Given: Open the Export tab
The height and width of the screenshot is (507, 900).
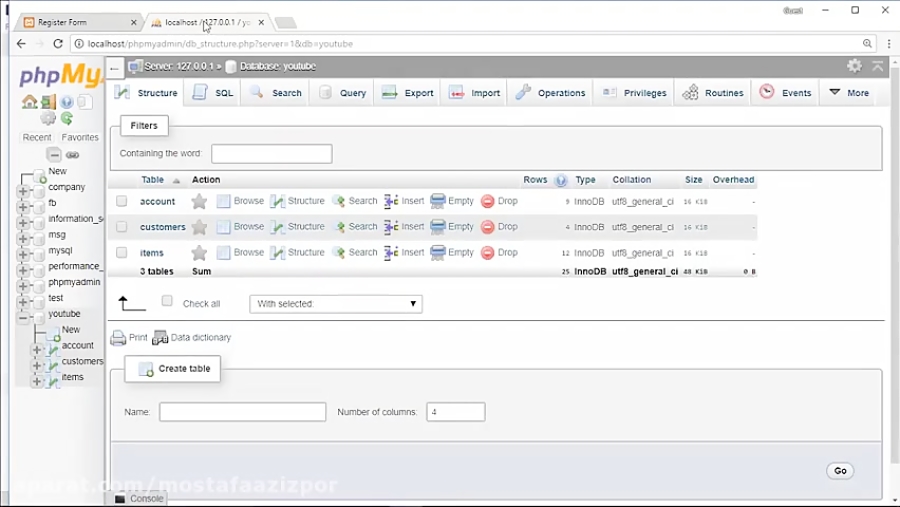Looking at the screenshot, I should pos(408,93).
